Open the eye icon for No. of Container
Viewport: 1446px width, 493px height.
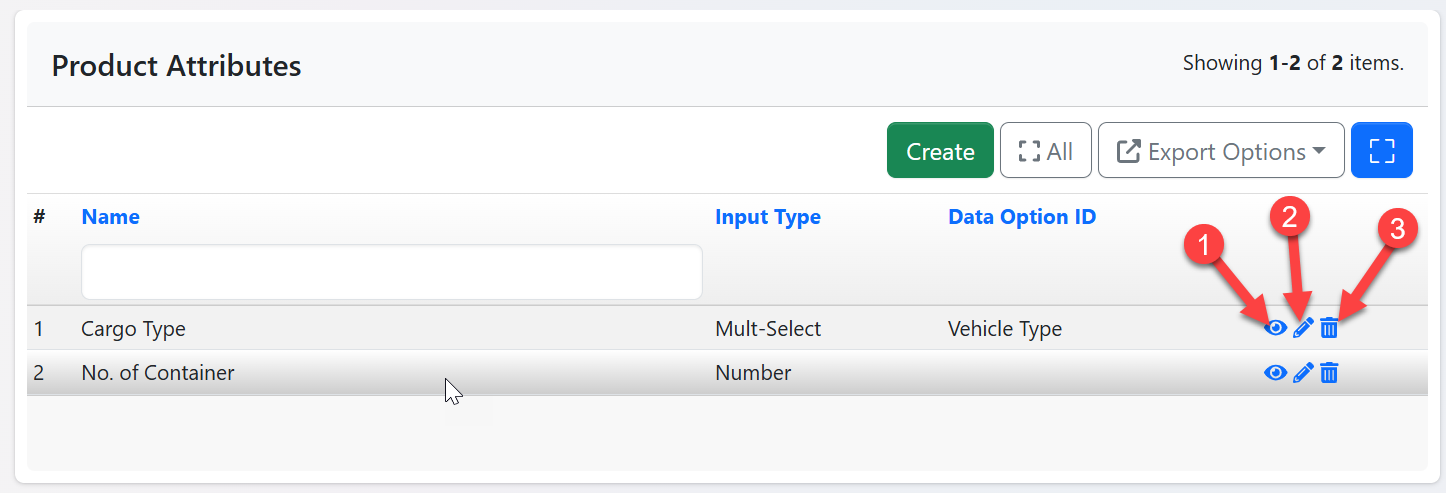pyautogui.click(x=1275, y=373)
